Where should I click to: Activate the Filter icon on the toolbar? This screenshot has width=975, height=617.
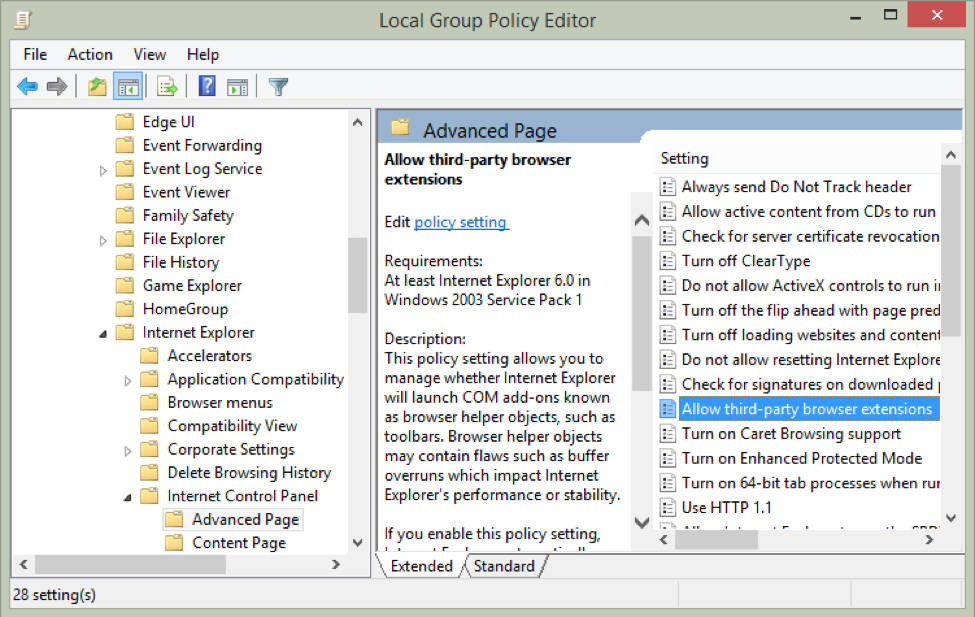click(277, 86)
